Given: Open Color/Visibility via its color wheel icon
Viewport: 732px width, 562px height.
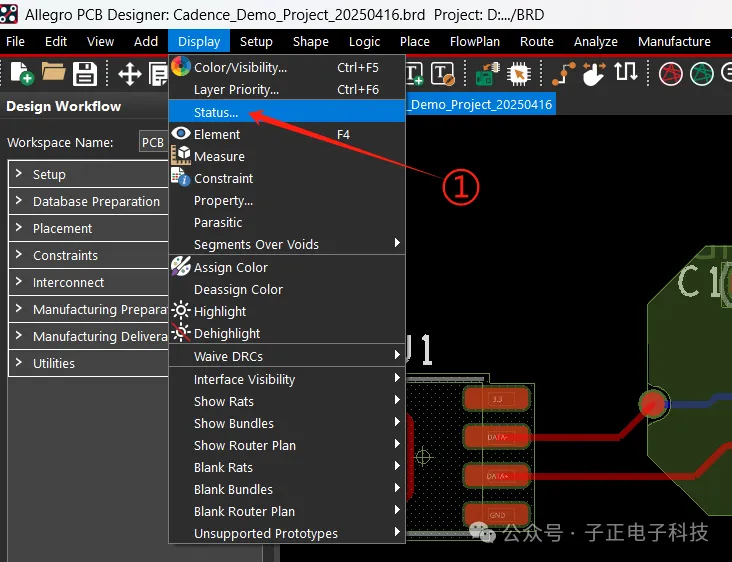Looking at the screenshot, I should [181, 66].
